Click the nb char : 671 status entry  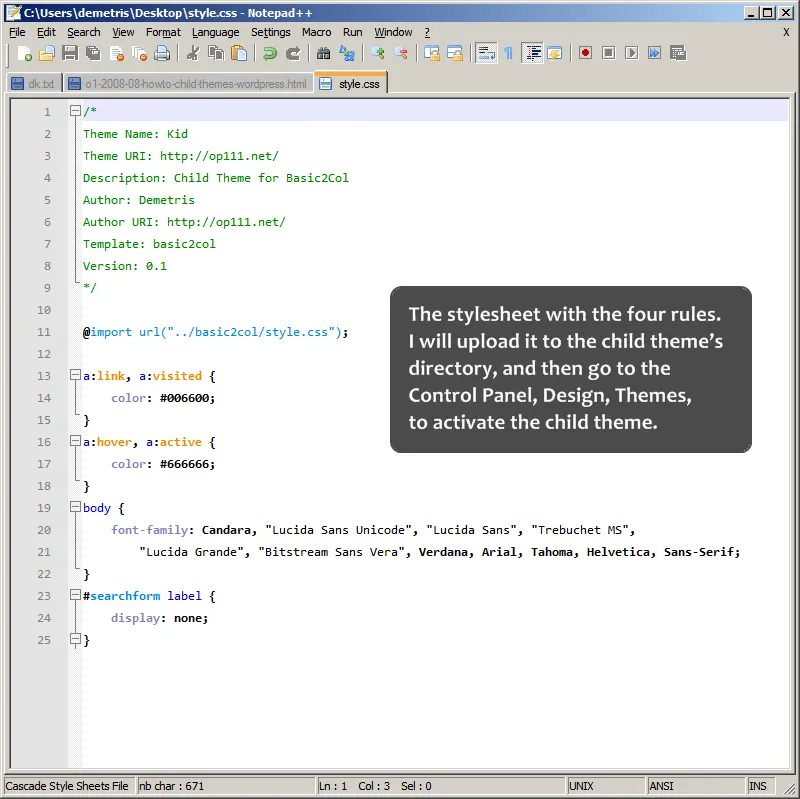(226, 786)
